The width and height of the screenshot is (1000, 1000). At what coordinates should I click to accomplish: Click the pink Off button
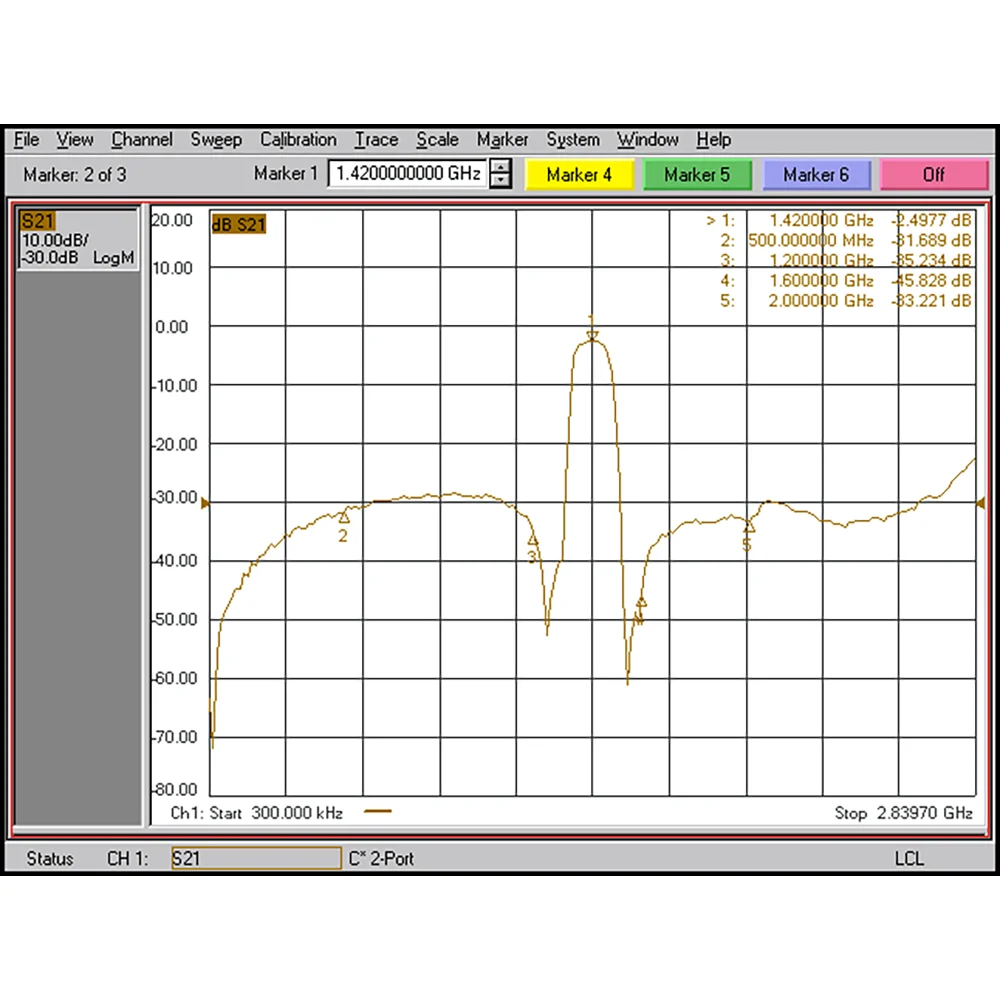(934, 175)
